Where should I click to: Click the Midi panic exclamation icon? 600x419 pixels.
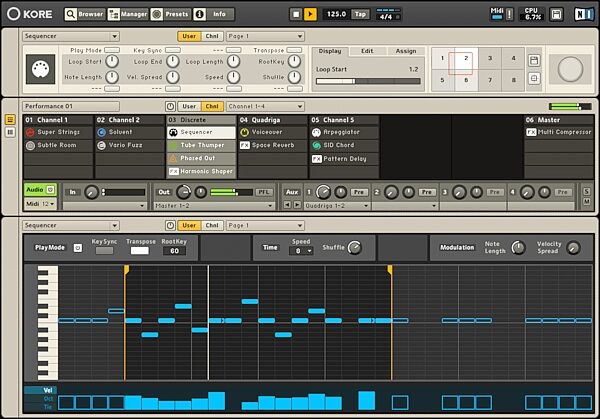pos(509,14)
